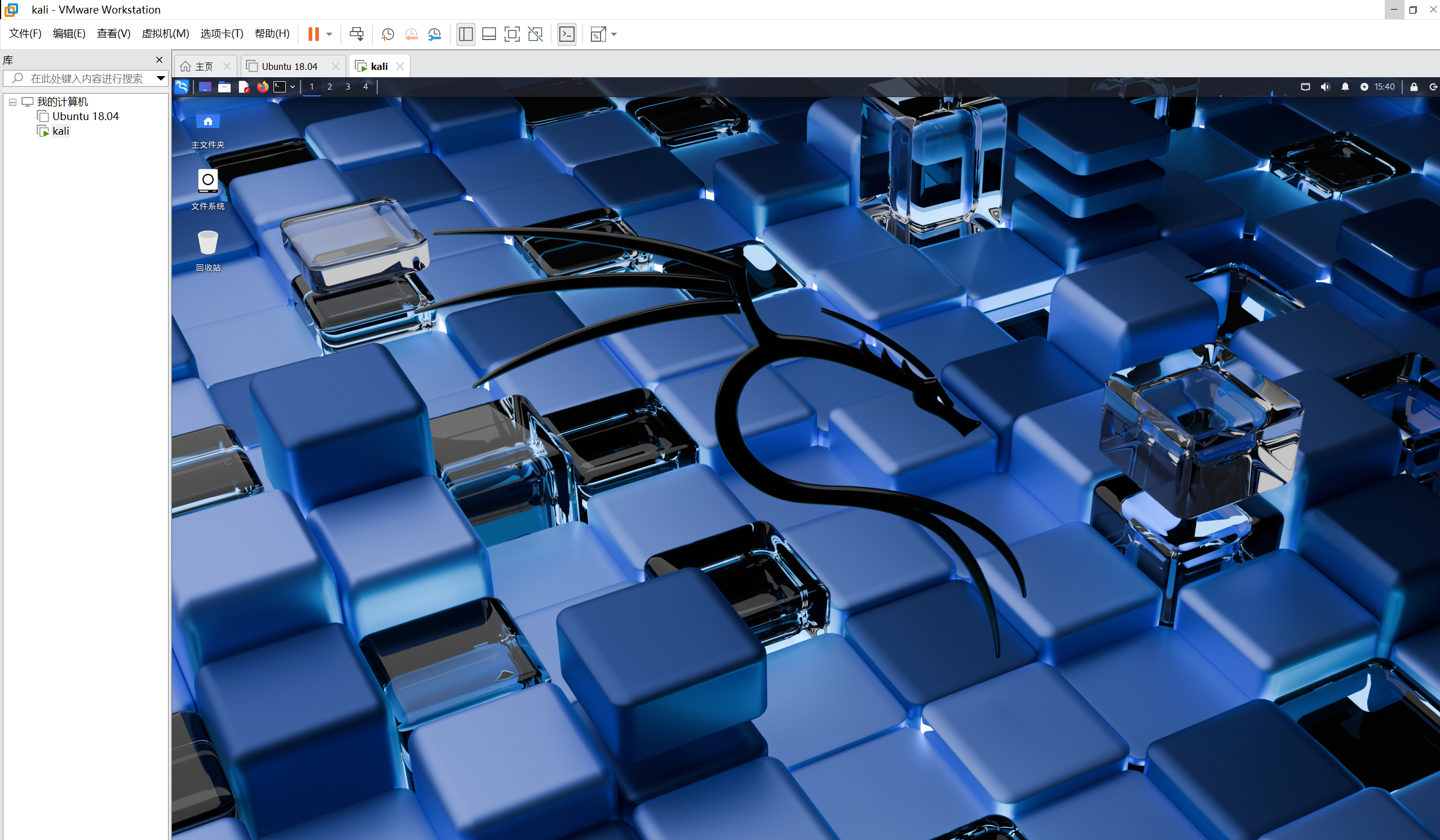The image size is (1440, 840).
Task: Toggle the thumbnail bar view
Action: click(x=489, y=34)
